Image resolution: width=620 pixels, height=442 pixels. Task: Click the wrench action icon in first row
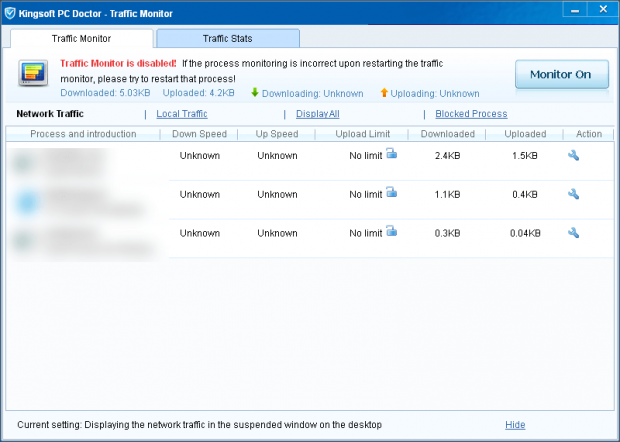click(573, 155)
